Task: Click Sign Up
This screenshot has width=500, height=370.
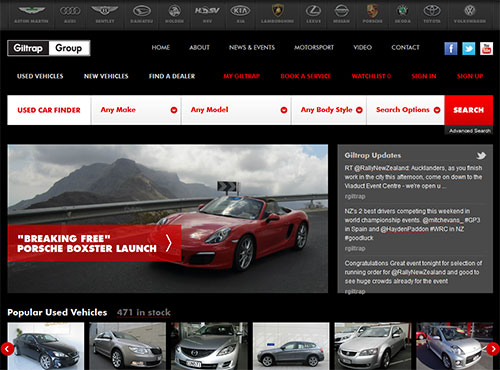Action: [470, 76]
